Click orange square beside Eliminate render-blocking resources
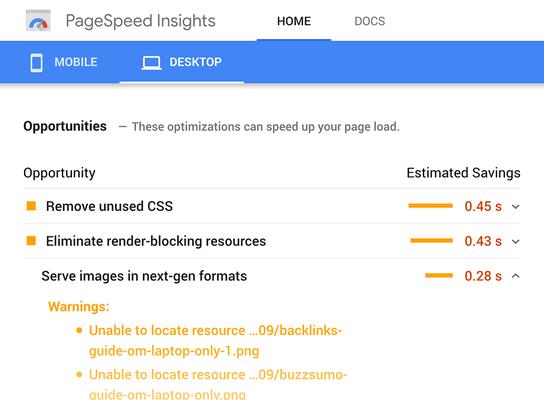This screenshot has height=400, width=544. pos(31,240)
